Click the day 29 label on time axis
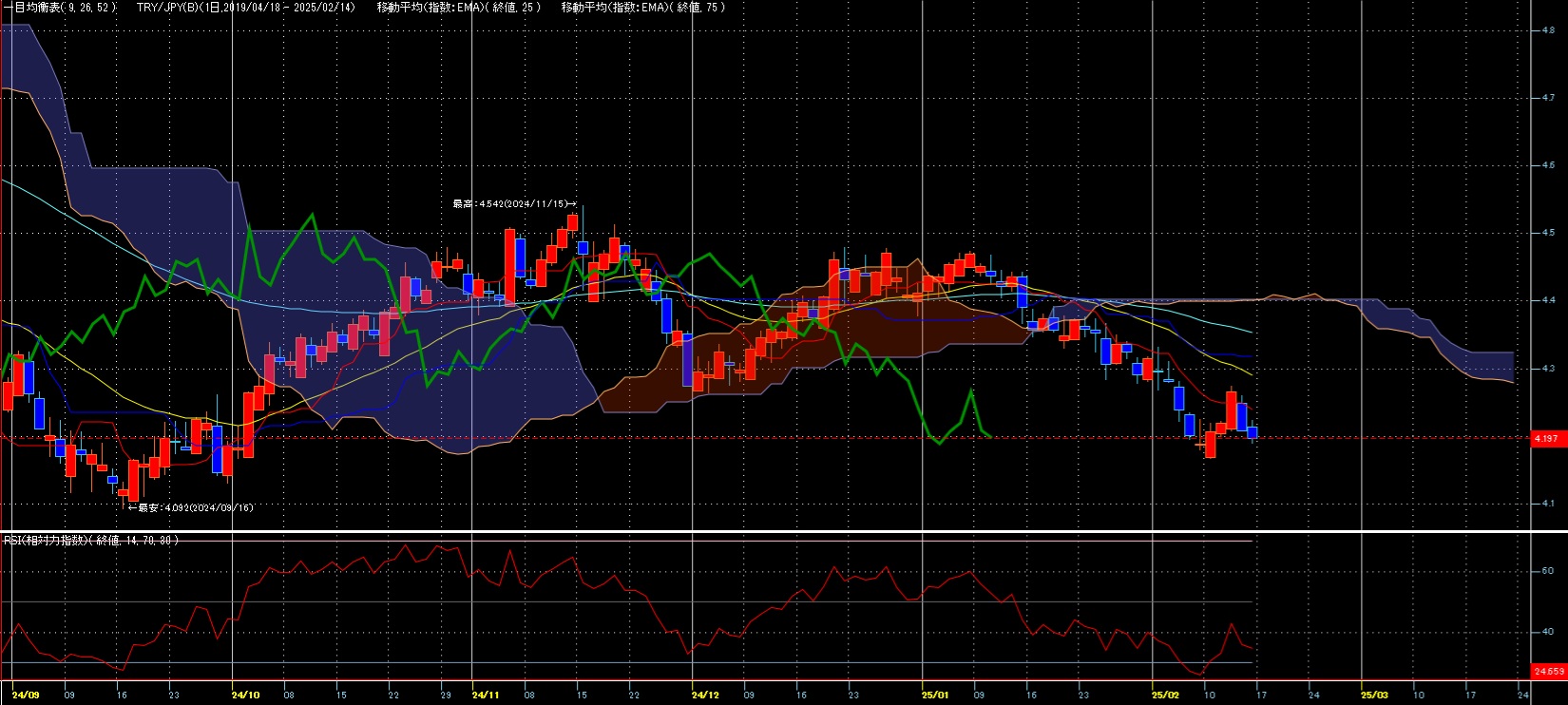 tap(446, 695)
